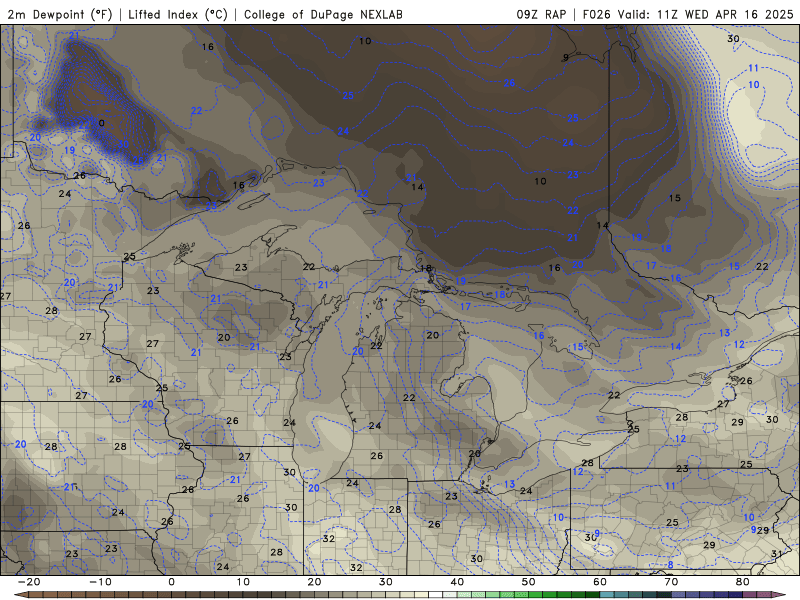Click the '50' label on the color scale
800x600 pixels.
point(529,582)
